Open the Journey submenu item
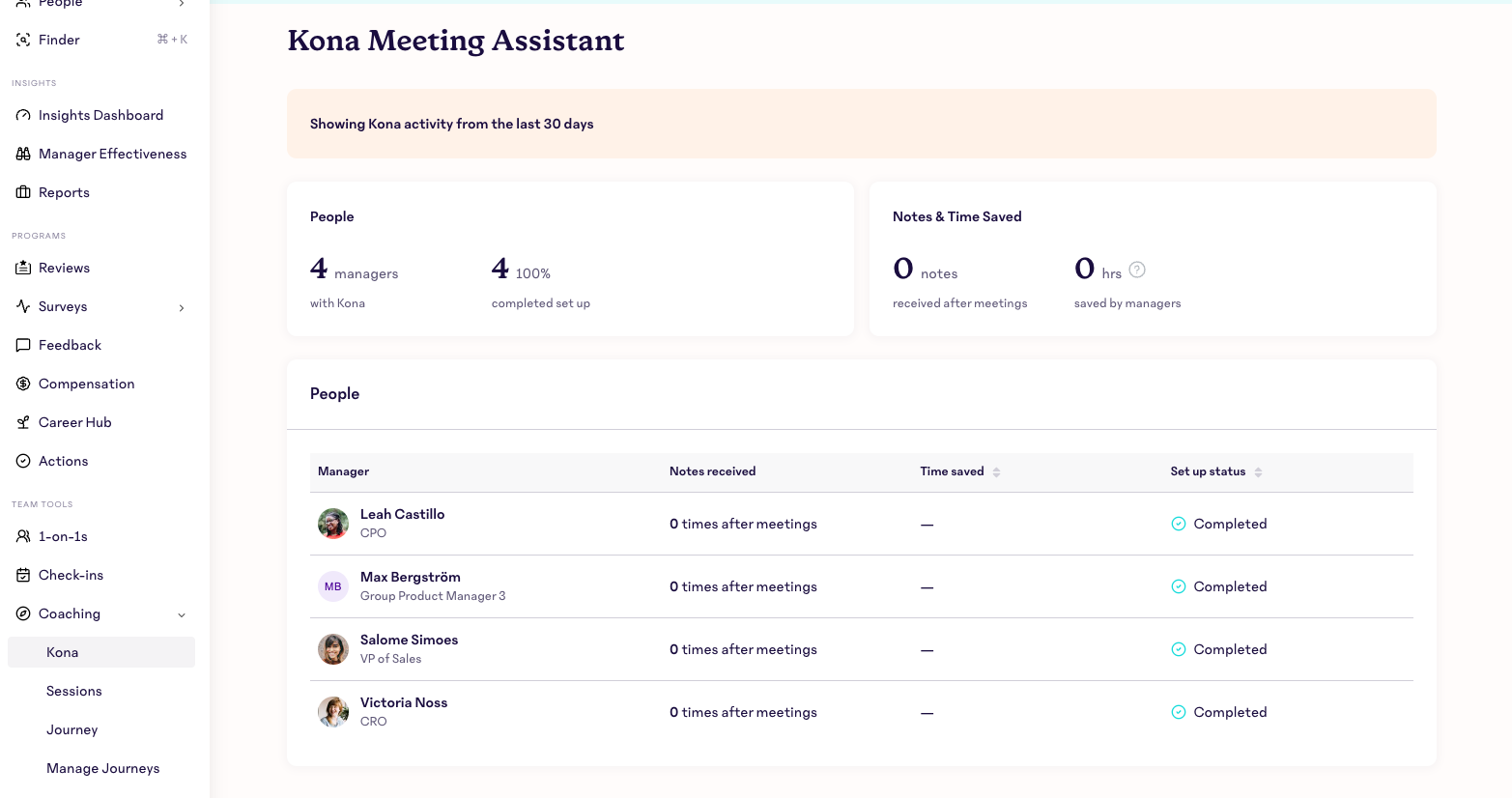Screen dimensions: 1512x798 tap(72, 729)
